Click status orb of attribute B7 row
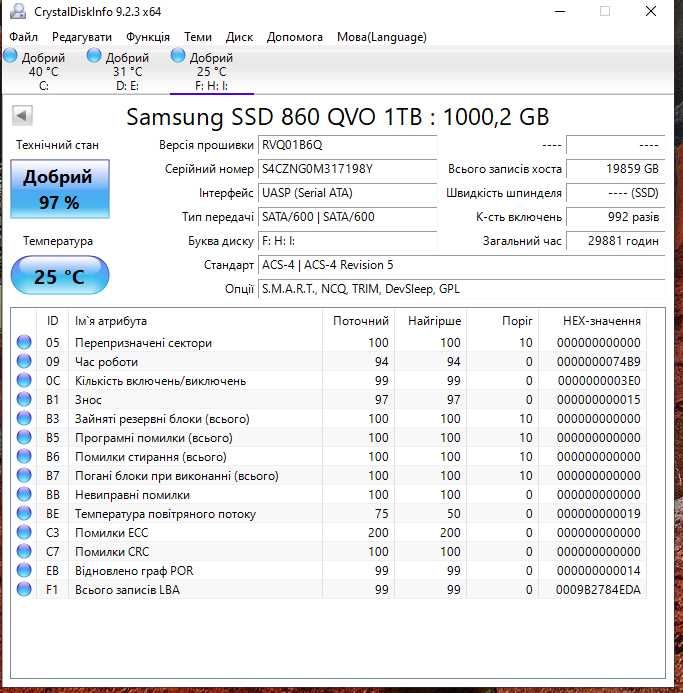The width and height of the screenshot is (683, 693). (24, 475)
